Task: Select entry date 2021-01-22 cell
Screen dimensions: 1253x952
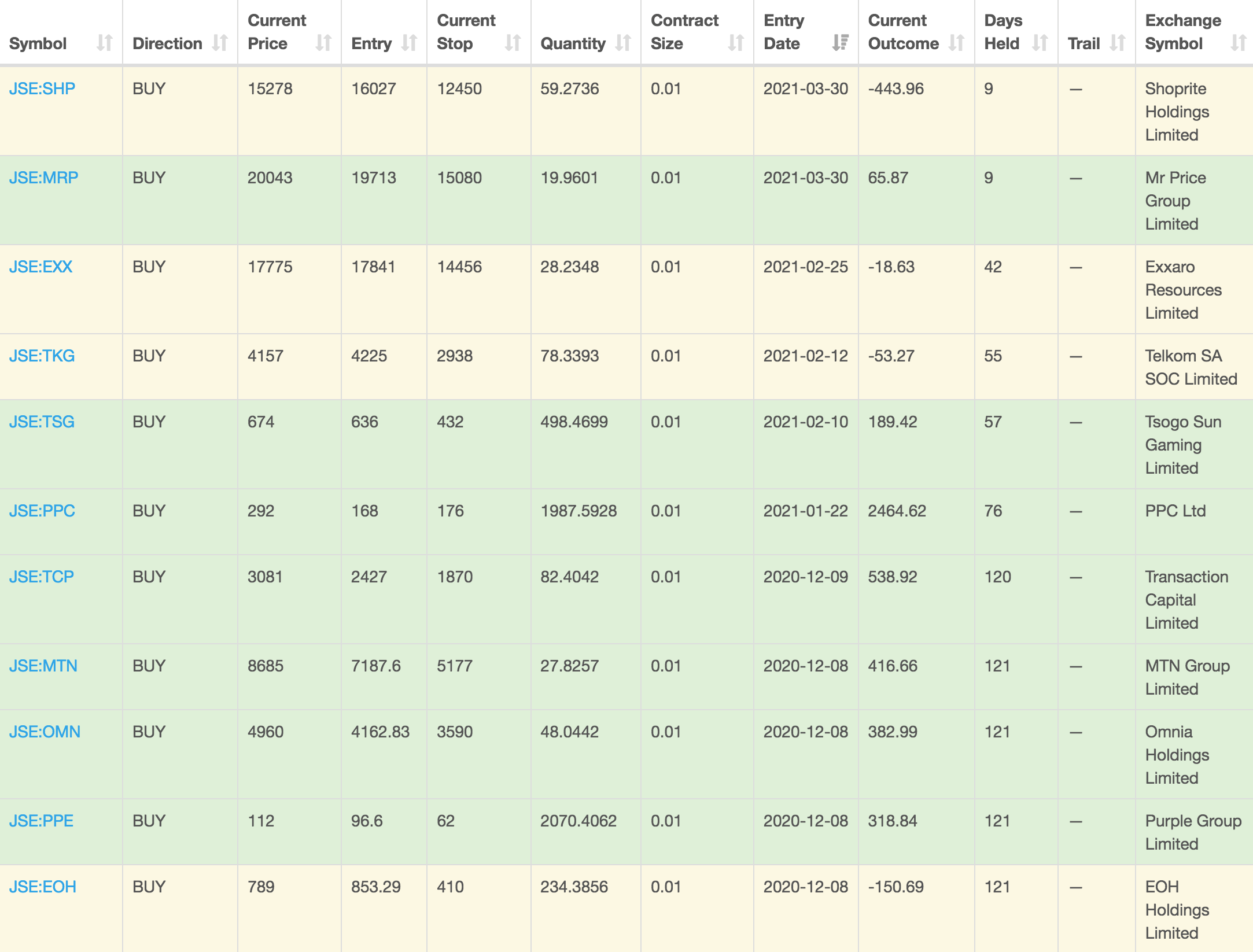Action: [806, 522]
